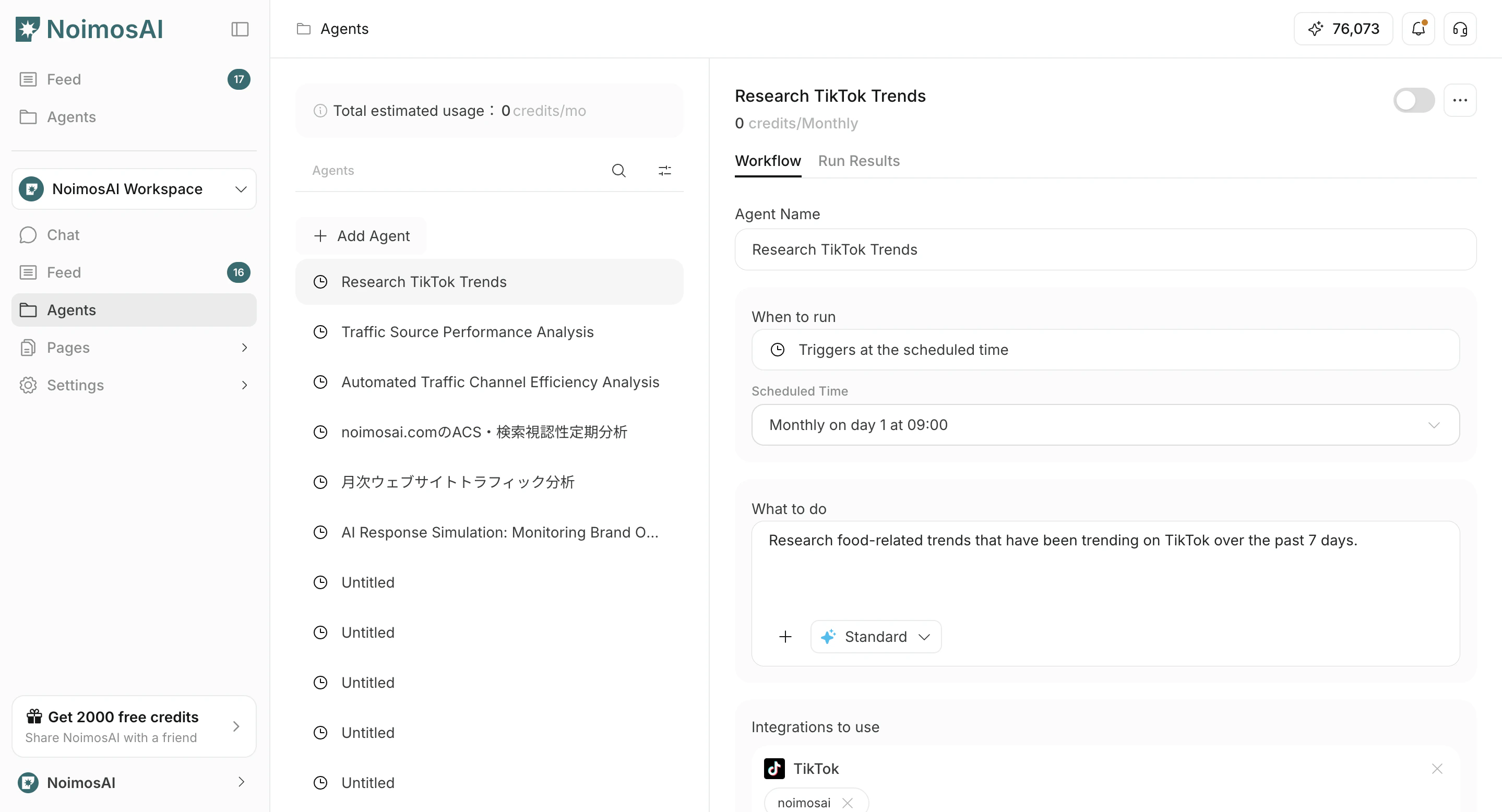Open the workspace Feed with 16 badge

pos(134,273)
